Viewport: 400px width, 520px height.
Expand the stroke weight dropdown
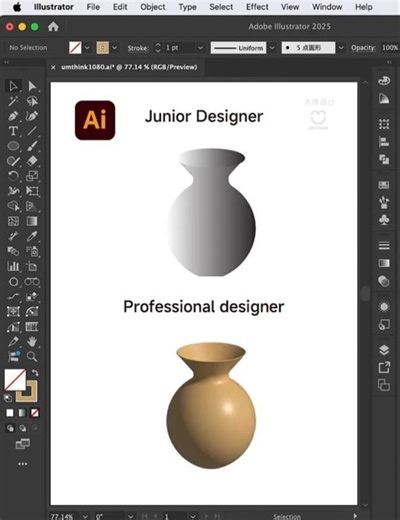pyautogui.click(x=200, y=48)
